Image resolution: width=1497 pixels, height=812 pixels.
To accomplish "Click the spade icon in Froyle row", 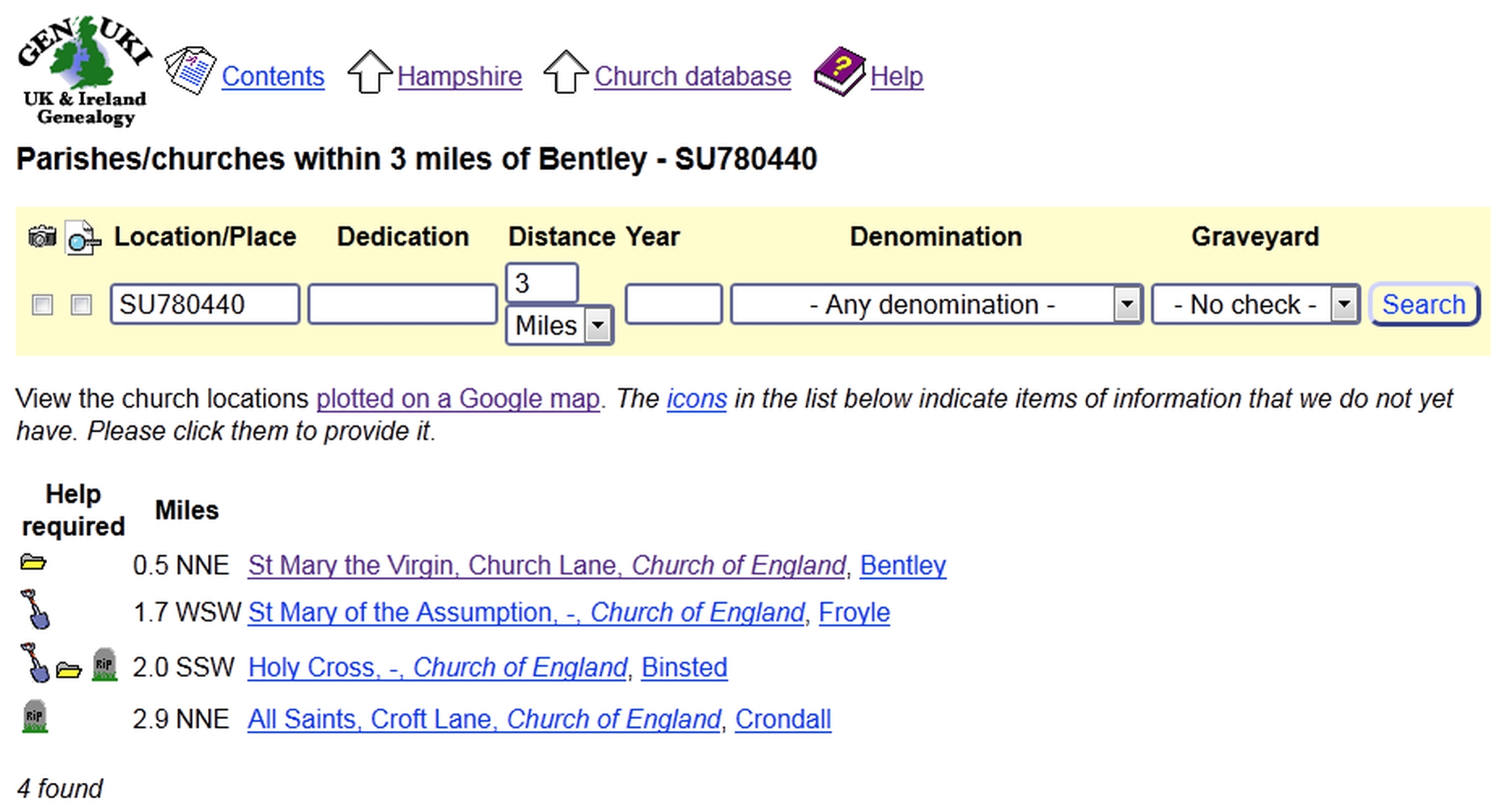I will pyautogui.click(x=35, y=609).
